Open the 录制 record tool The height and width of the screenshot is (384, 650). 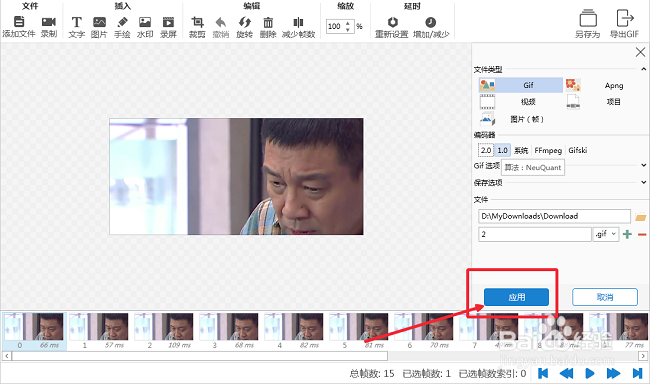49,22
